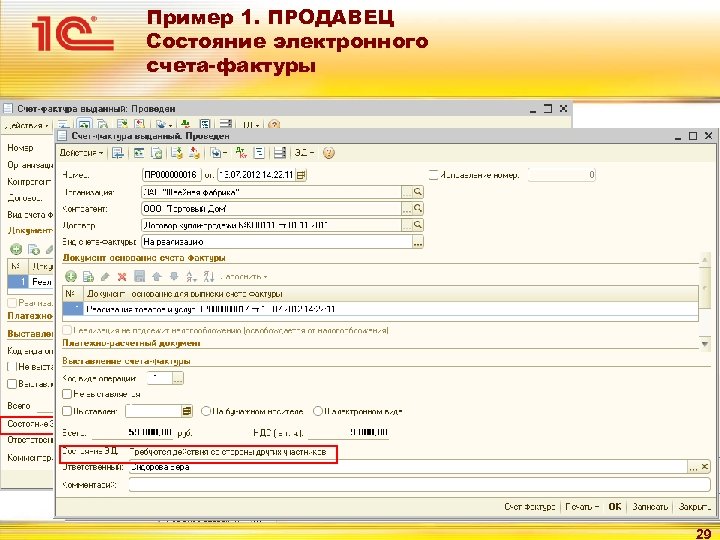
Task: Open the calendar picker beside the invoice date
Action: pos(301,175)
